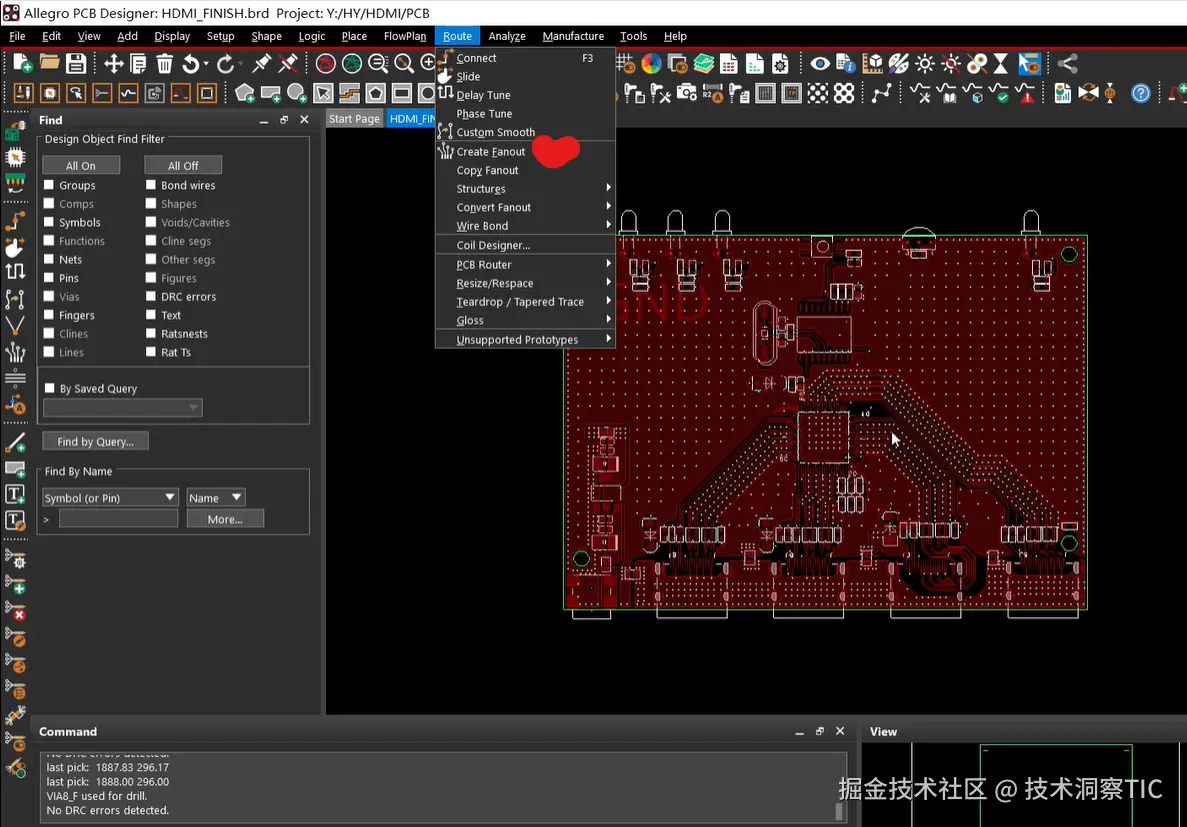Choose Create Fanout from Route menu
Image resolution: width=1187 pixels, height=827 pixels.
click(490, 152)
